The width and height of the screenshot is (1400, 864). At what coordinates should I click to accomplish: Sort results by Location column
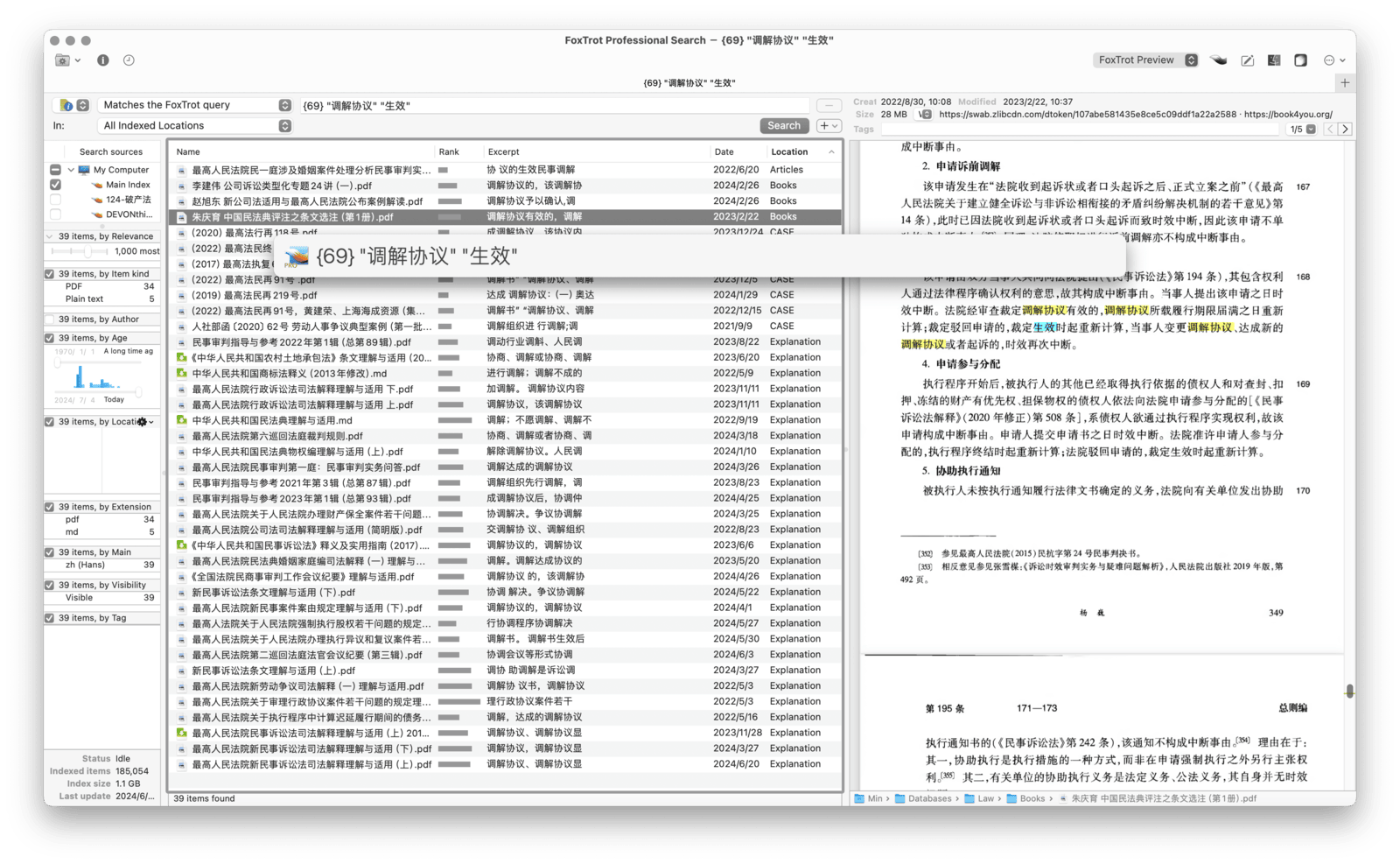coord(803,151)
